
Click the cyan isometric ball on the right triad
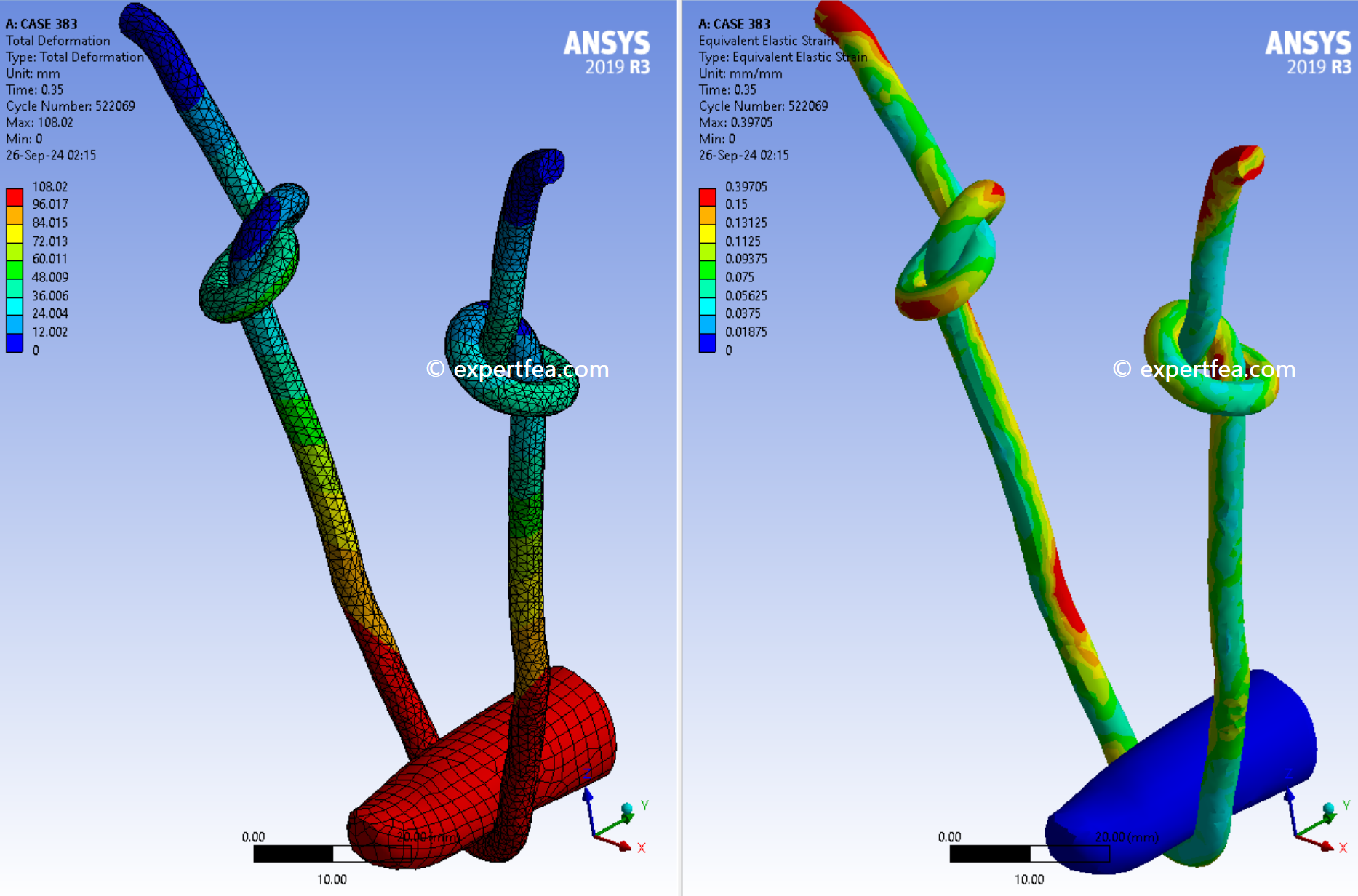click(1328, 809)
